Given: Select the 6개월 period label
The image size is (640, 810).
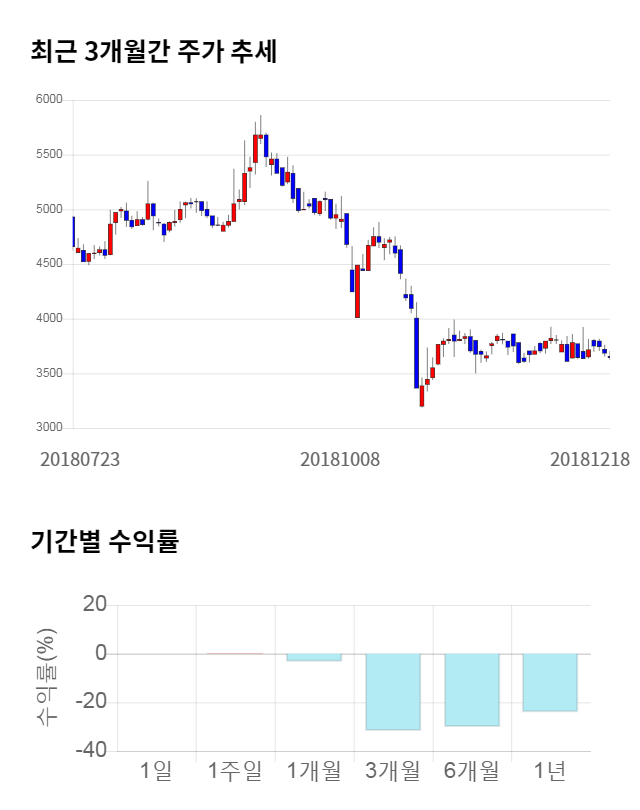Looking at the screenshot, I should click(x=471, y=771).
